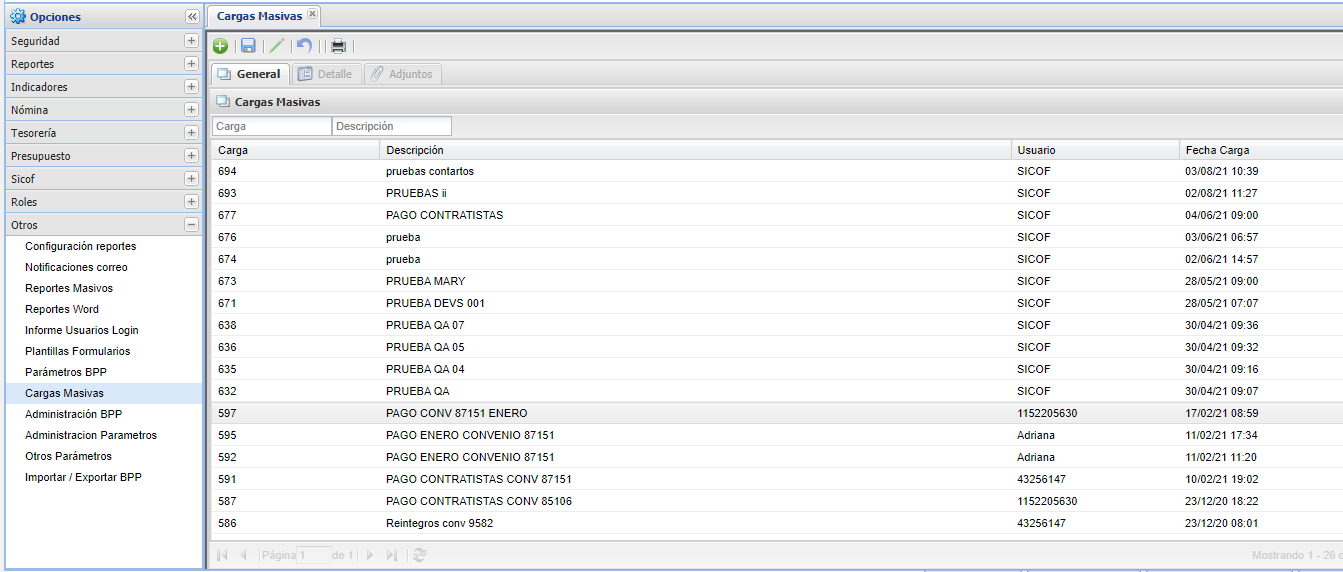1343x572 pixels.
Task: Click the blue undo arrow icon
Action: tap(305, 46)
